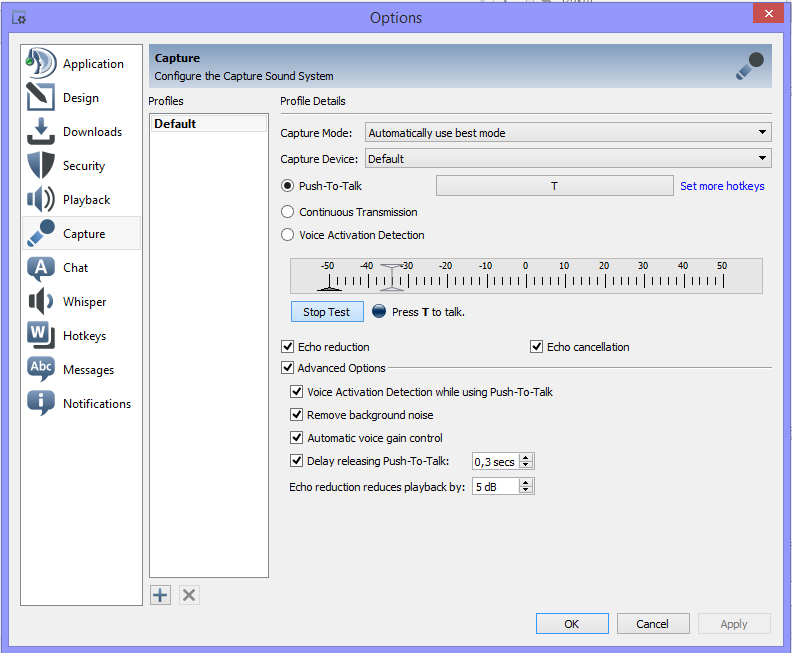
Task: Select the Continuous Transmission radio button
Action: pyautogui.click(x=288, y=212)
